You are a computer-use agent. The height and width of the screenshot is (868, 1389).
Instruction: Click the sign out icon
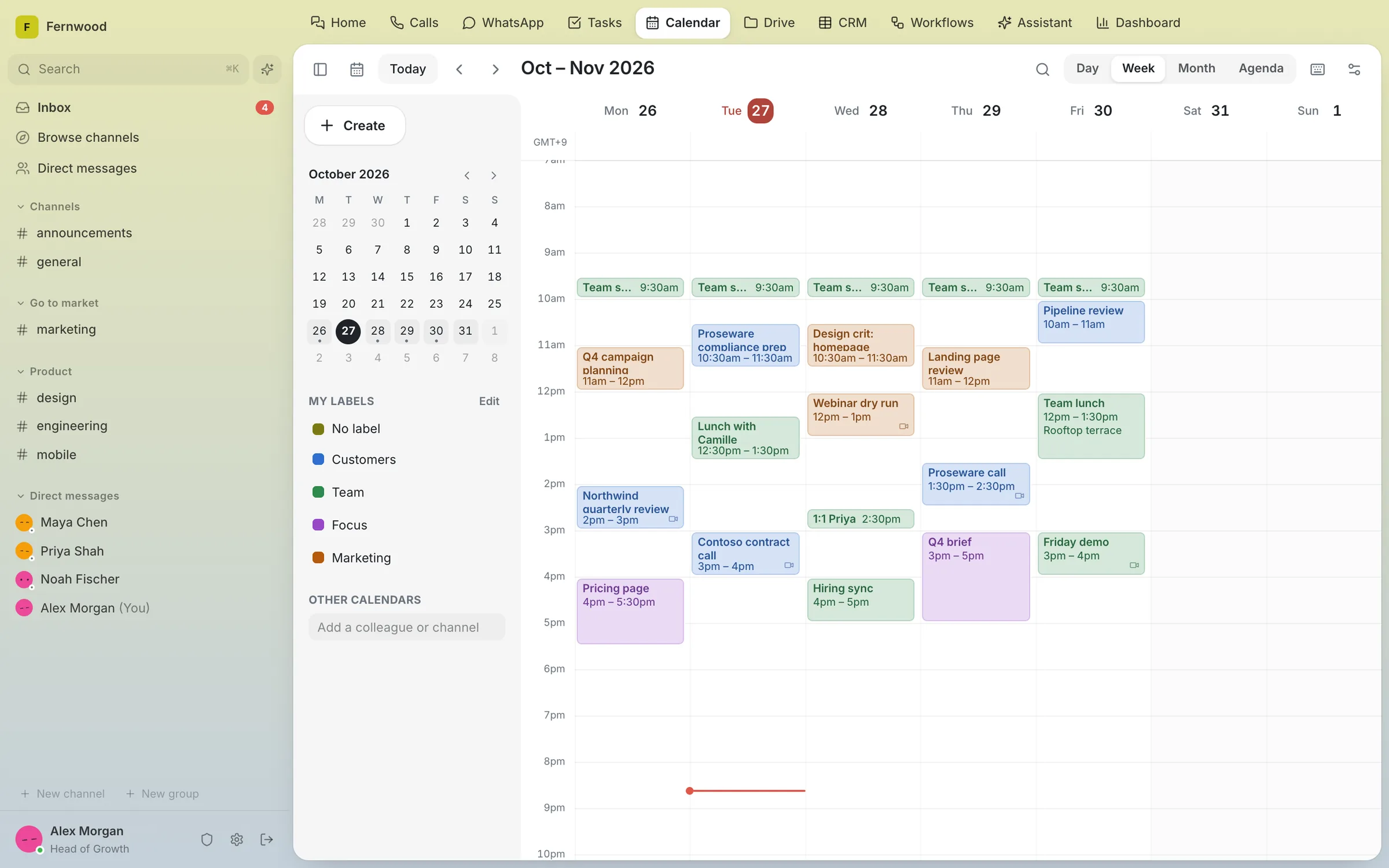click(267, 839)
